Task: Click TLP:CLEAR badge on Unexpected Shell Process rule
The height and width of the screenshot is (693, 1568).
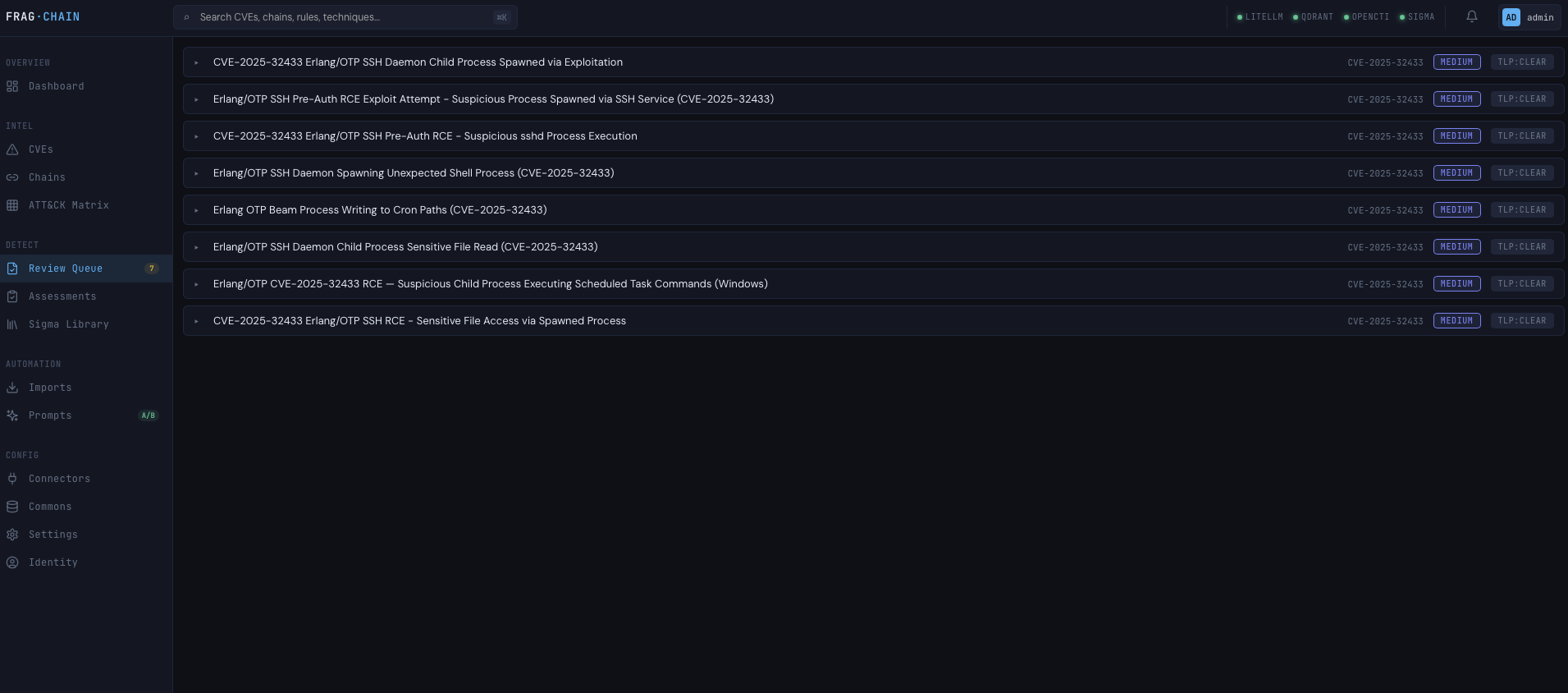Action: tap(1522, 173)
